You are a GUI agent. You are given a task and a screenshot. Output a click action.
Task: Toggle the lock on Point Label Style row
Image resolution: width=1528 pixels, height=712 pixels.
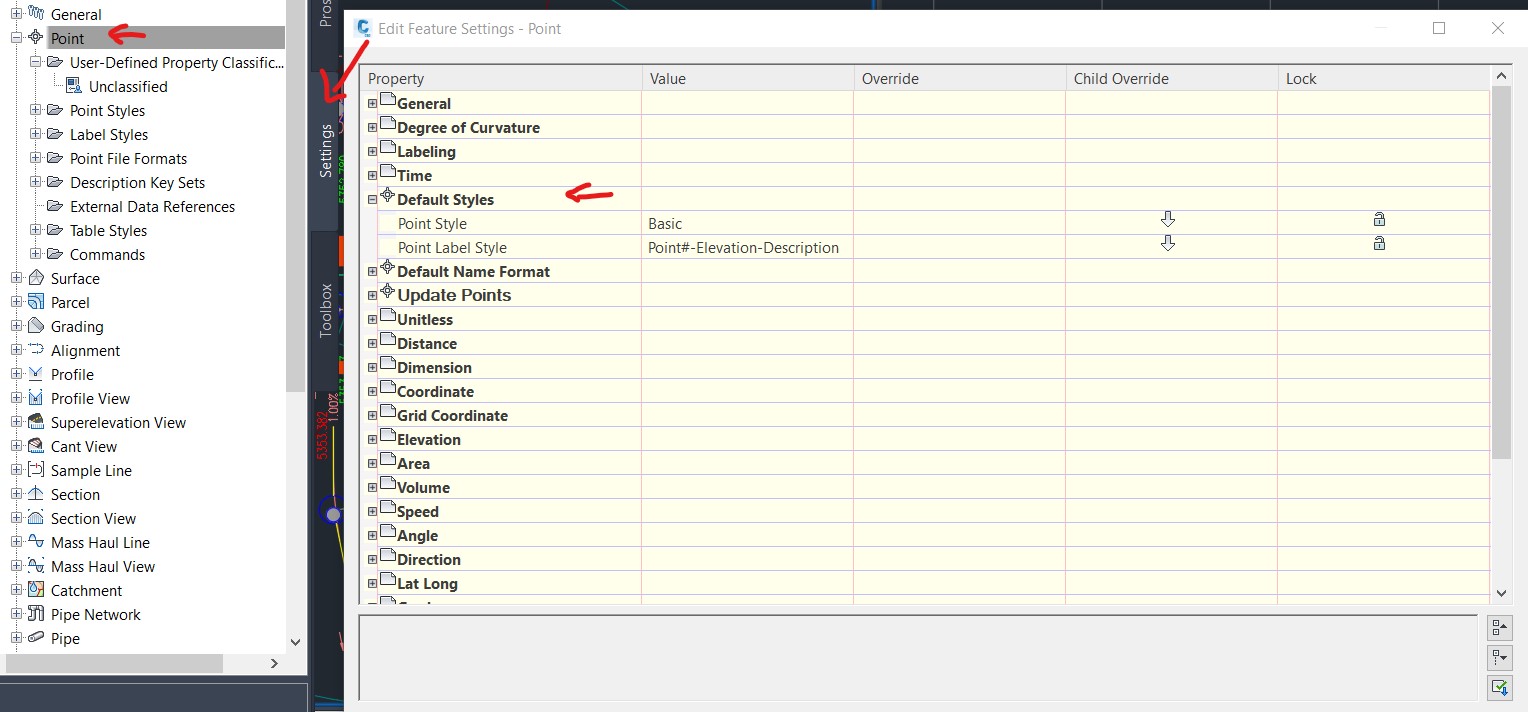(x=1380, y=243)
